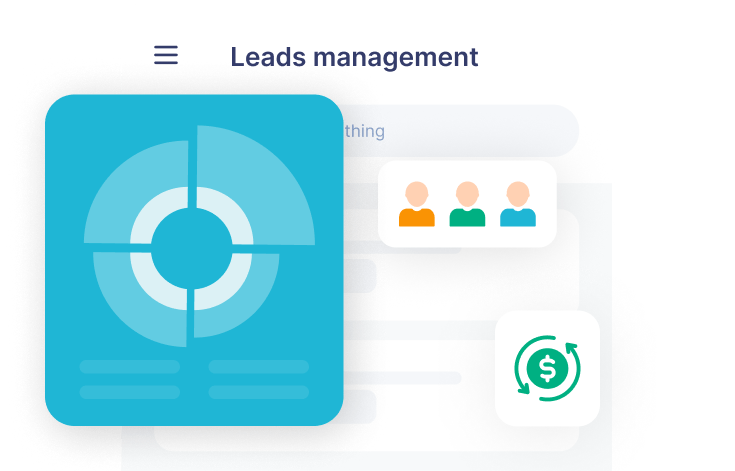The height and width of the screenshot is (471, 735).
Task: Click the lower-right legend bar under chart
Action: pos(258,392)
